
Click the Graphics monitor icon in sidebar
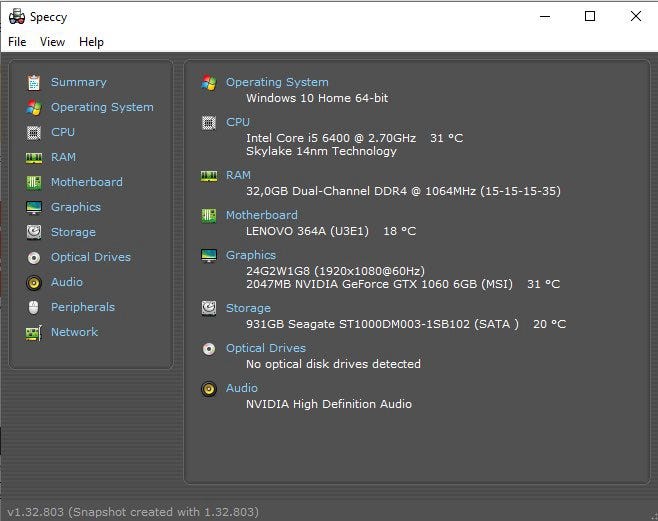(x=34, y=207)
